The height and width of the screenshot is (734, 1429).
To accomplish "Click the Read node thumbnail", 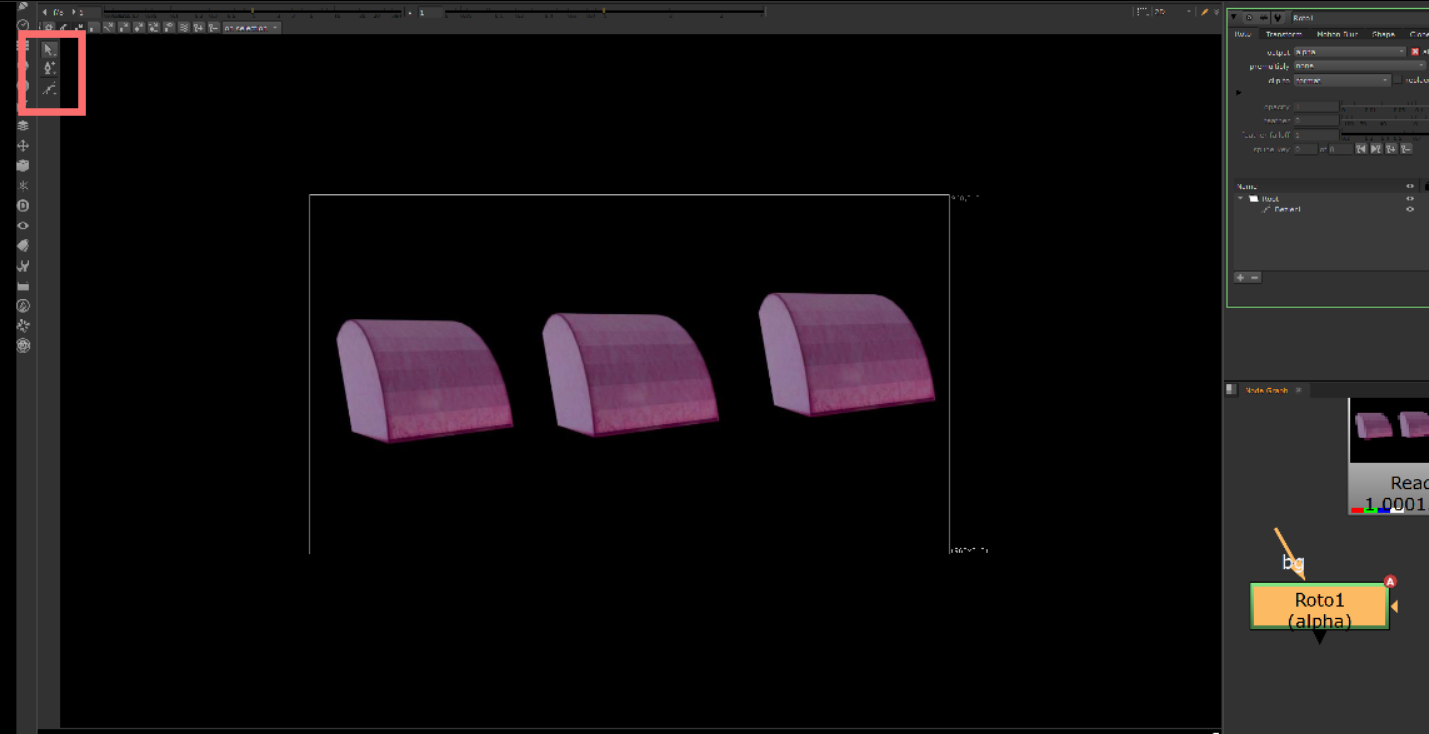I will [x=1389, y=431].
